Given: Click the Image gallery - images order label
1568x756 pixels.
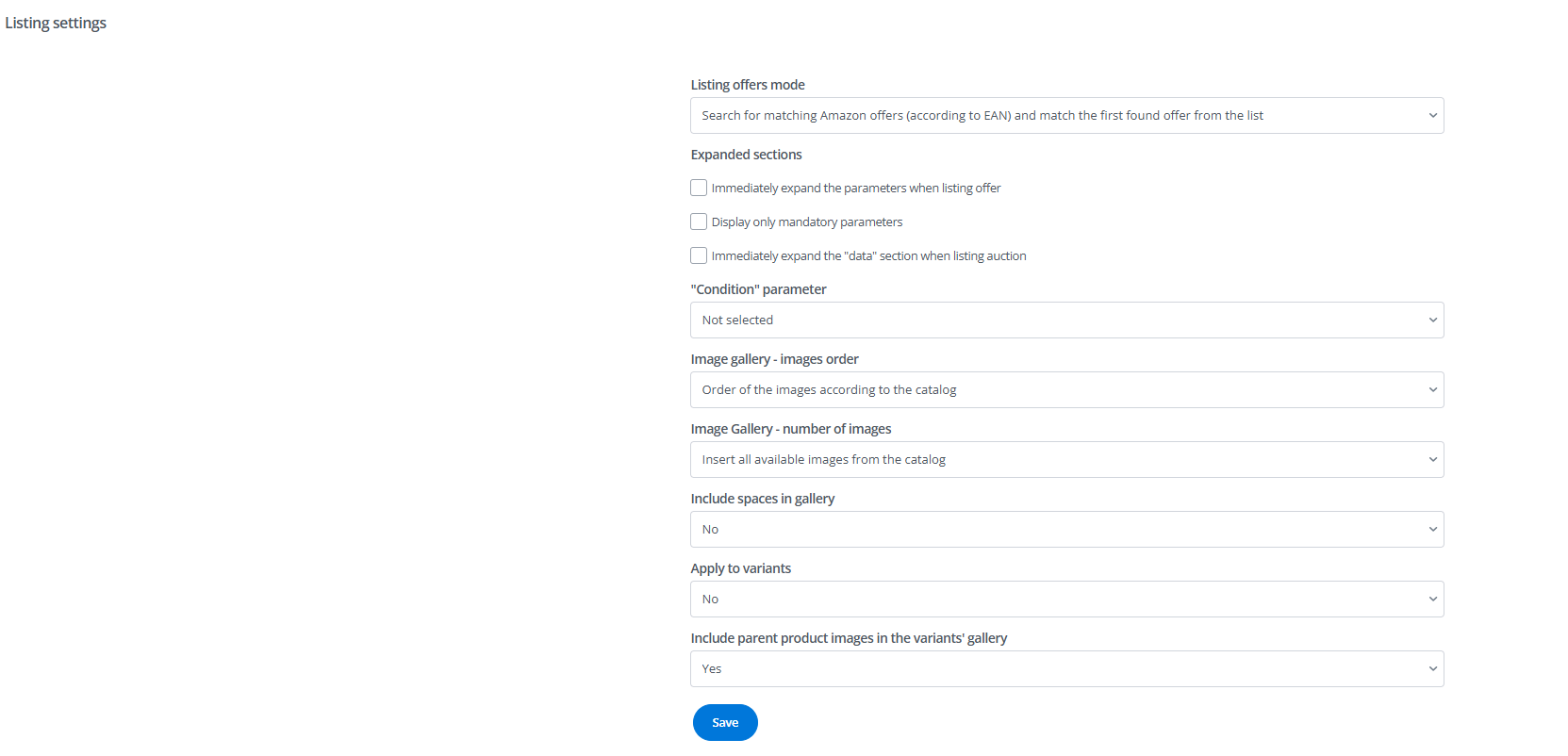Looking at the screenshot, I should pos(774,359).
